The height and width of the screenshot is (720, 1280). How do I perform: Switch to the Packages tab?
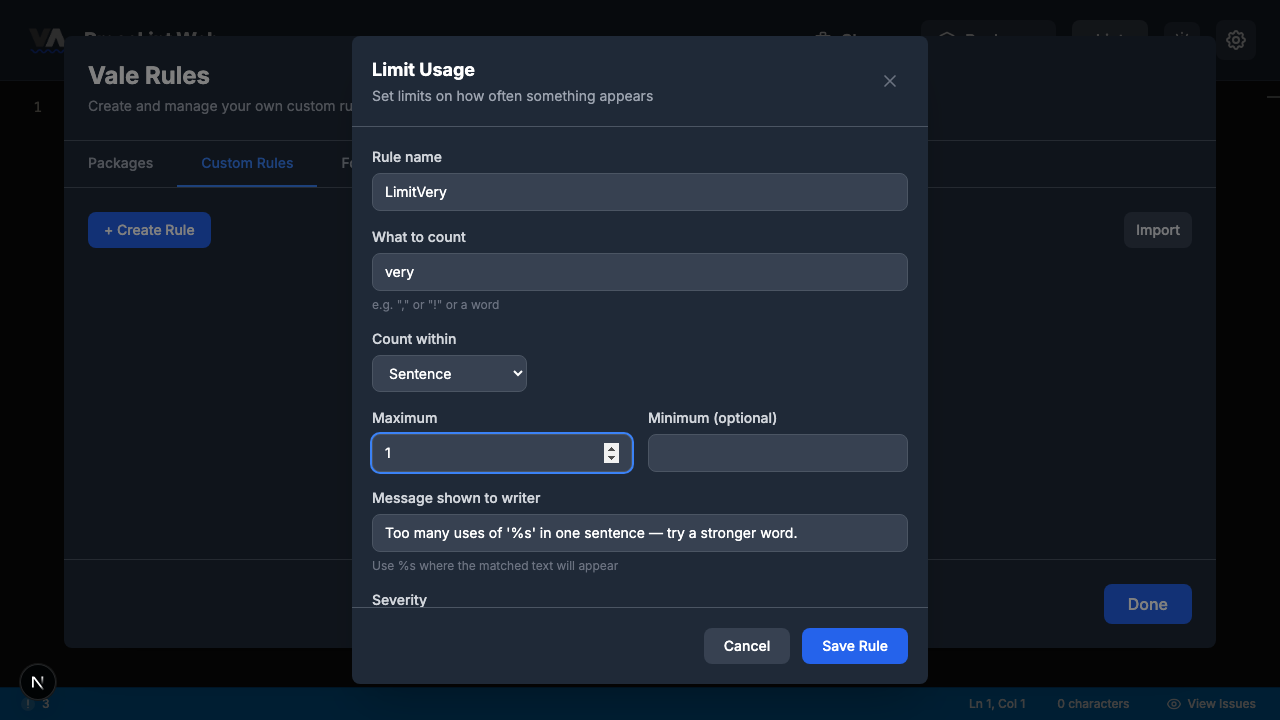120,163
